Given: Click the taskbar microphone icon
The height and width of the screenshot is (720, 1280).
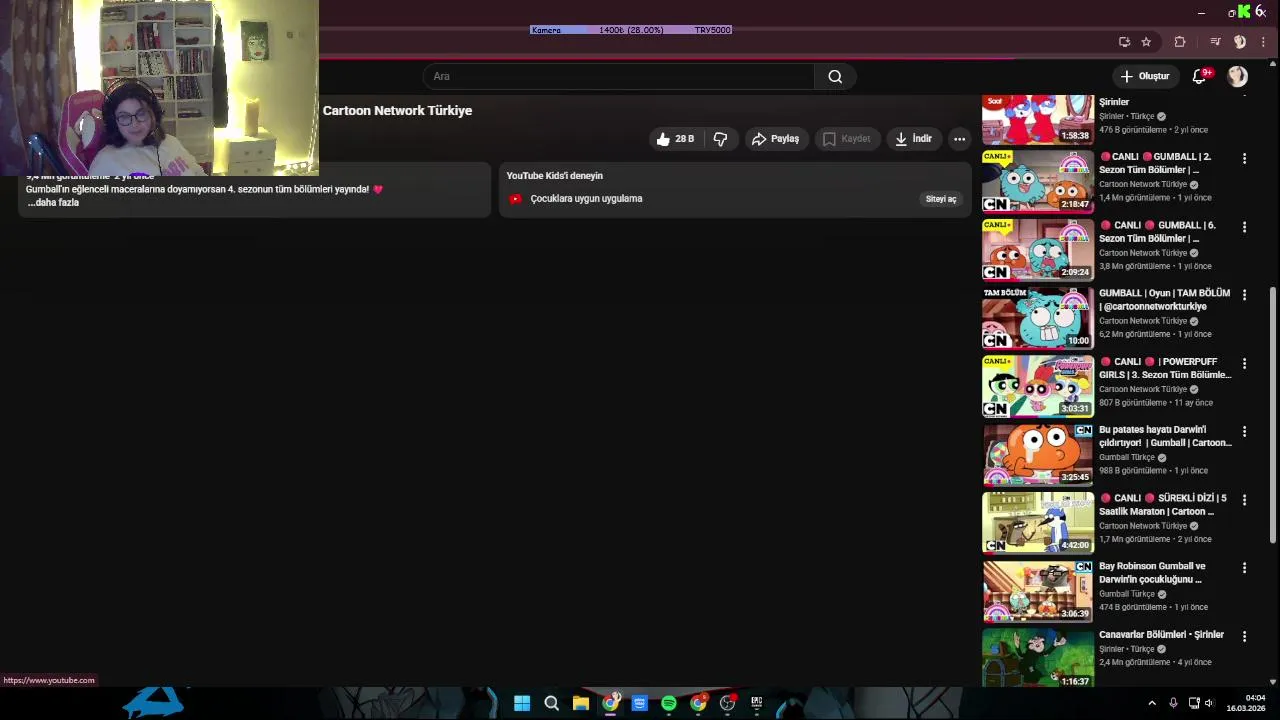Looking at the screenshot, I should [1173, 703].
